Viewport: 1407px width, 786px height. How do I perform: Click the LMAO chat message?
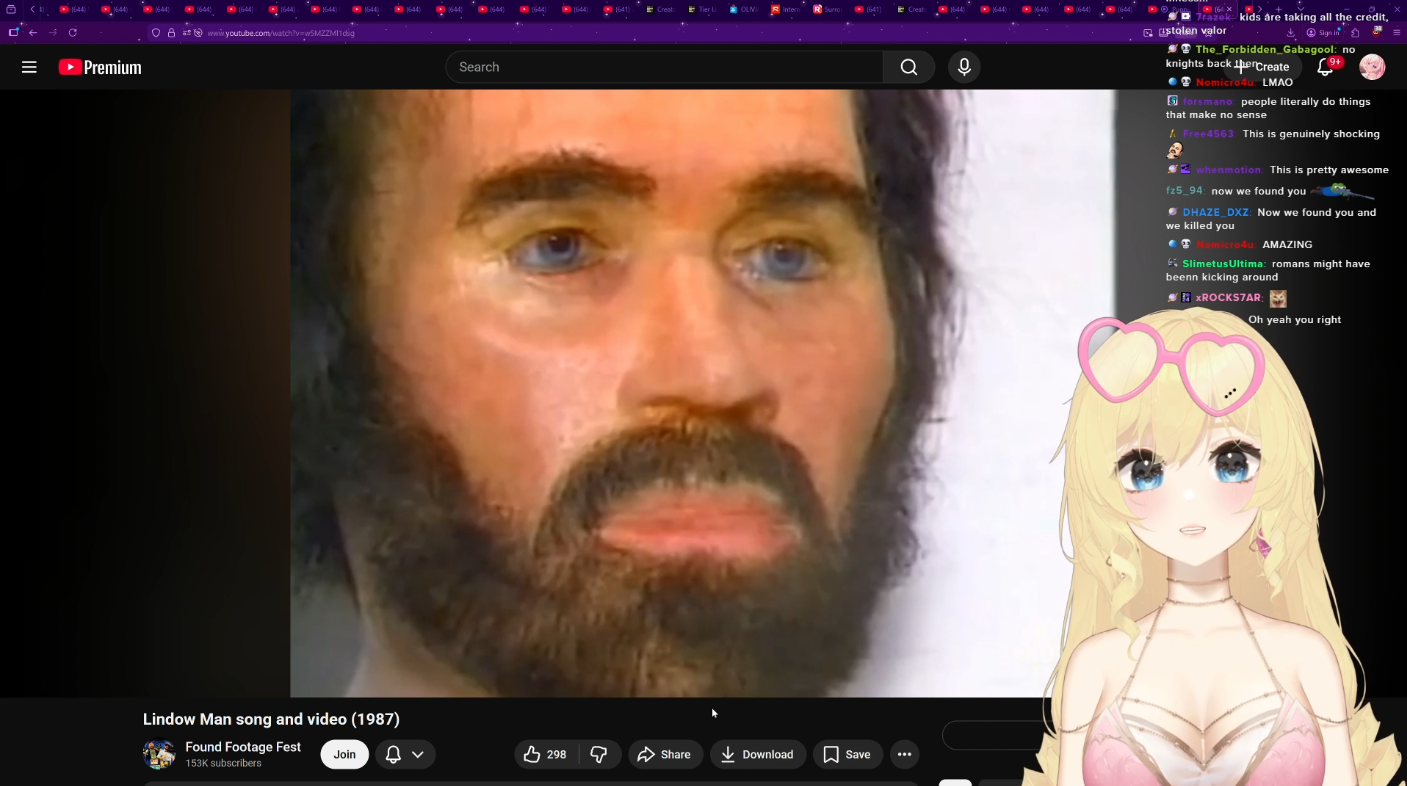(1278, 83)
